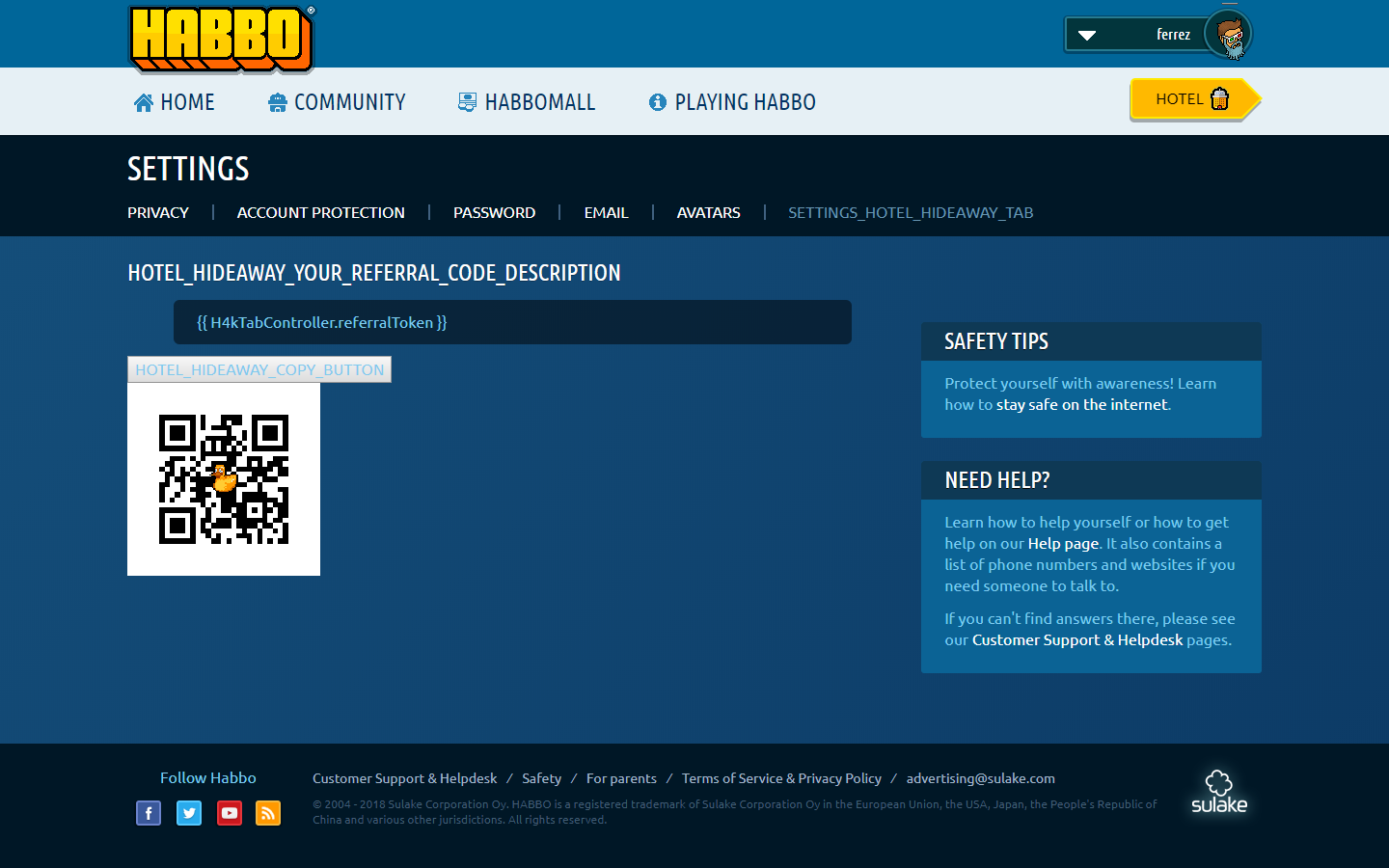The height and width of the screenshot is (868, 1389).
Task: Click the people icon beside COMMUNITY
Action: (273, 101)
